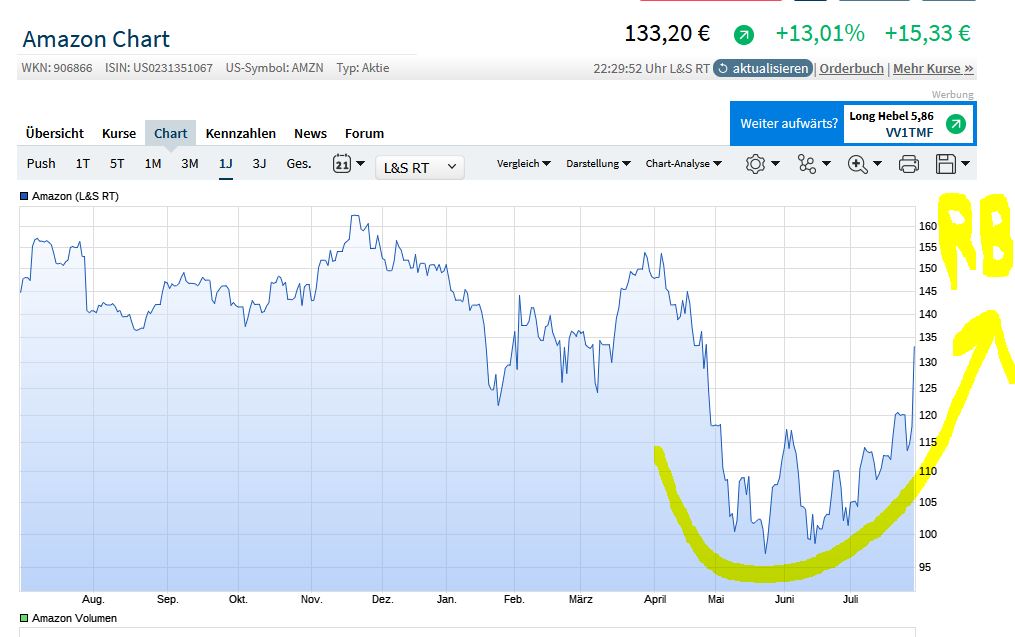This screenshot has width=1015, height=637.
Task: Click the save floppy disk icon
Action: point(946,164)
